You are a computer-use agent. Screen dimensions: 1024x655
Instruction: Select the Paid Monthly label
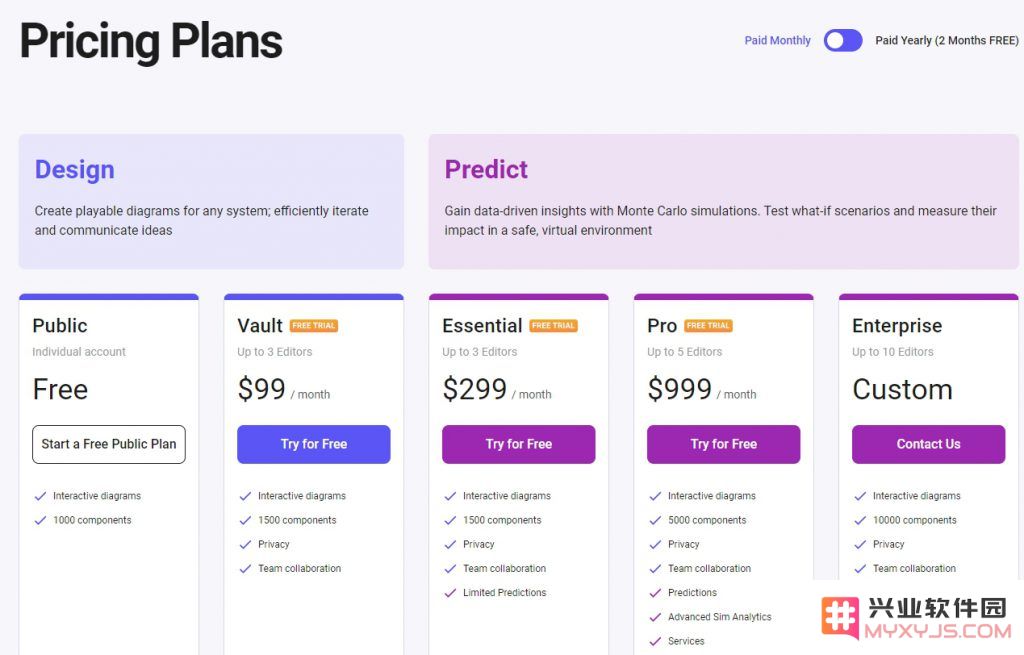click(x=777, y=40)
